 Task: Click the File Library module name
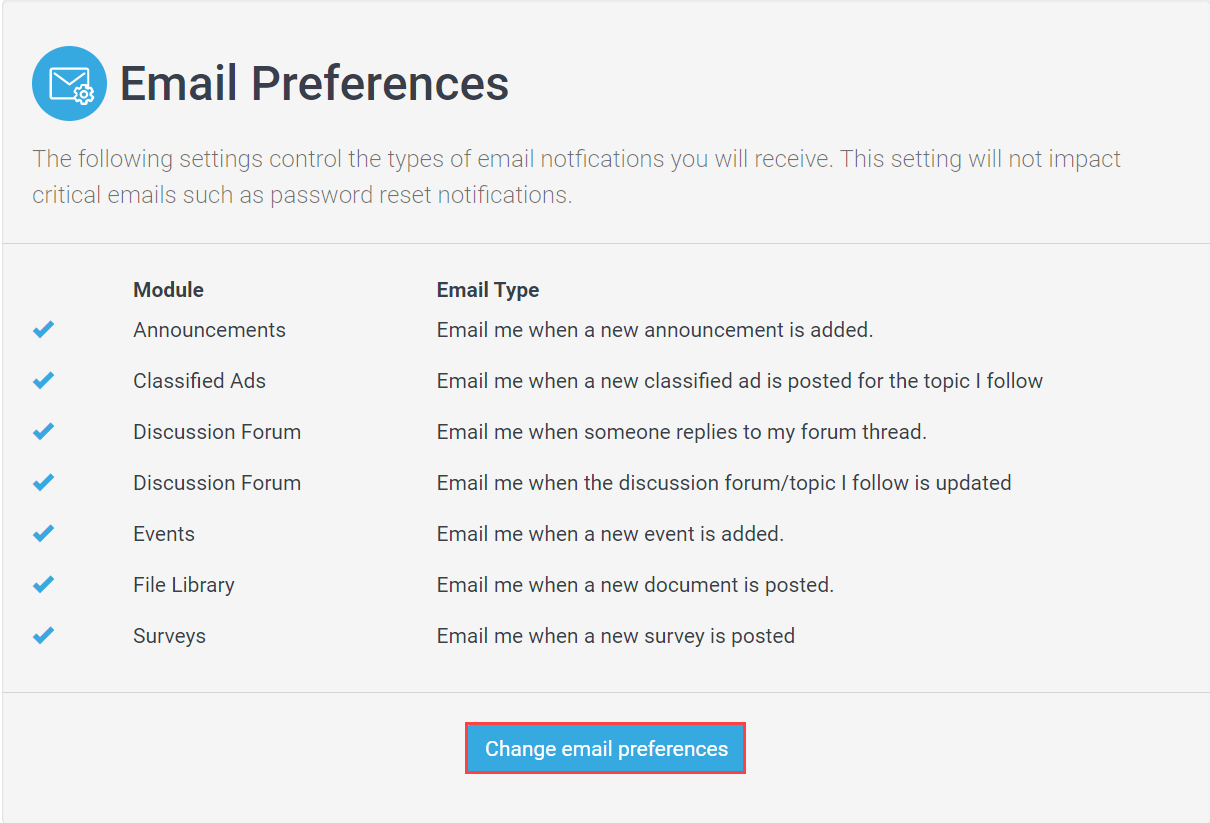184,585
